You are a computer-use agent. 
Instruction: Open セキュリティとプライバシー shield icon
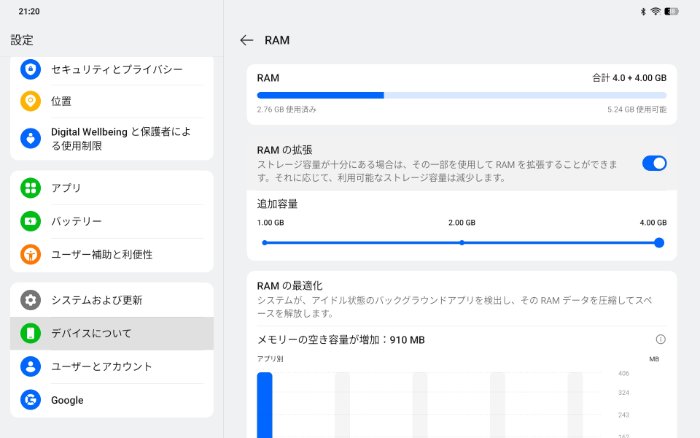pyautogui.click(x=31, y=69)
